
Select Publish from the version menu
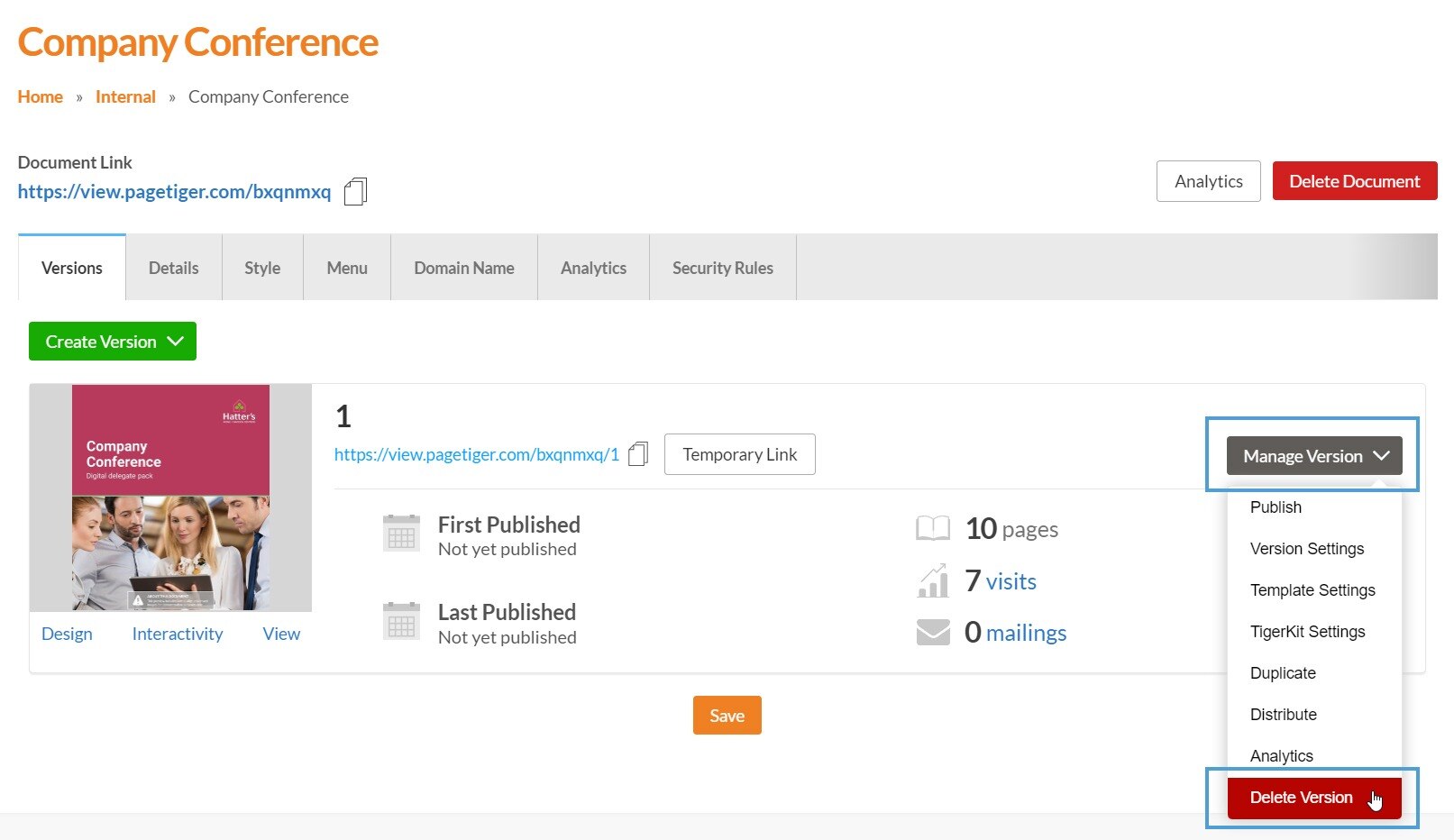(x=1276, y=507)
